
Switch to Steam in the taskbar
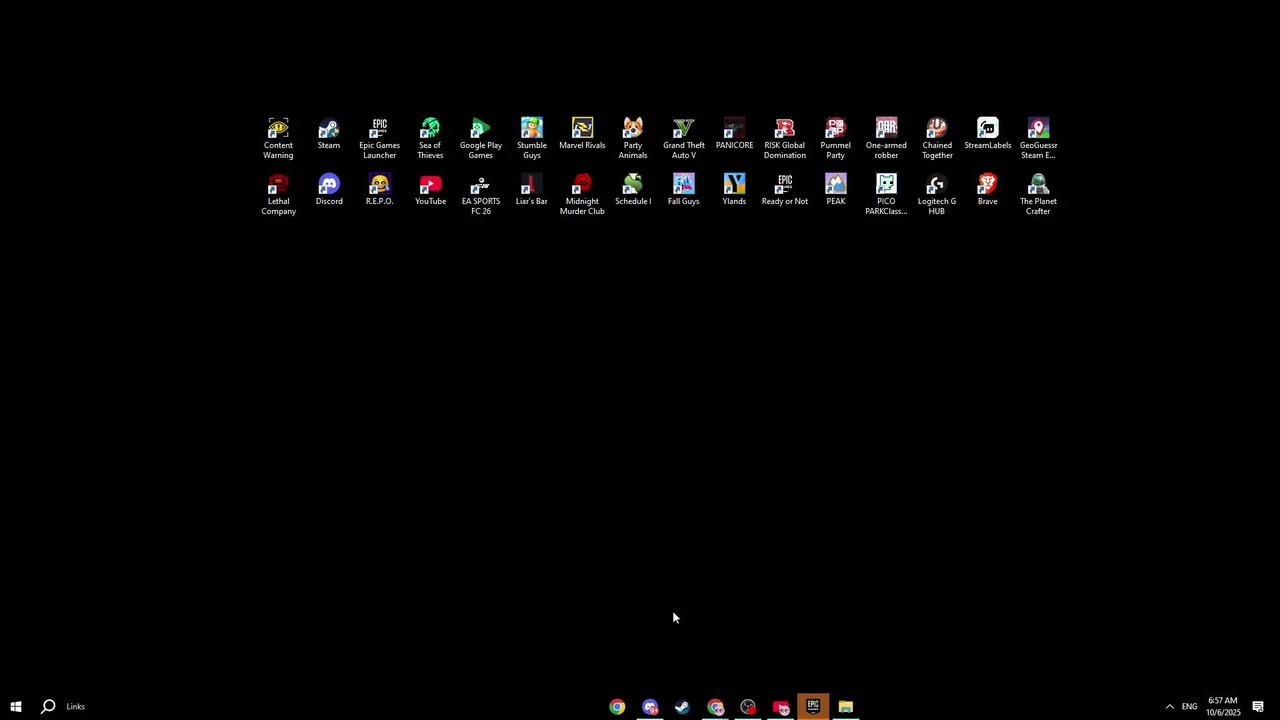pyautogui.click(x=682, y=707)
